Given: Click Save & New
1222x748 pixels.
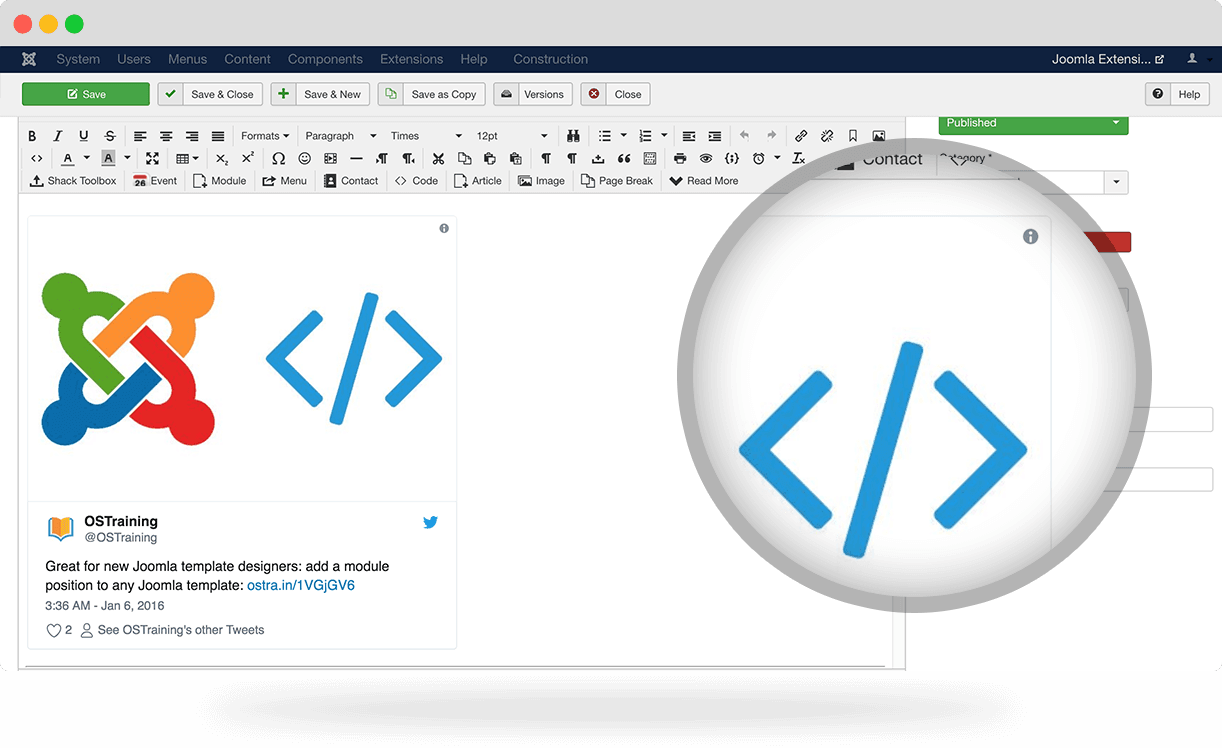Looking at the screenshot, I should point(320,94).
